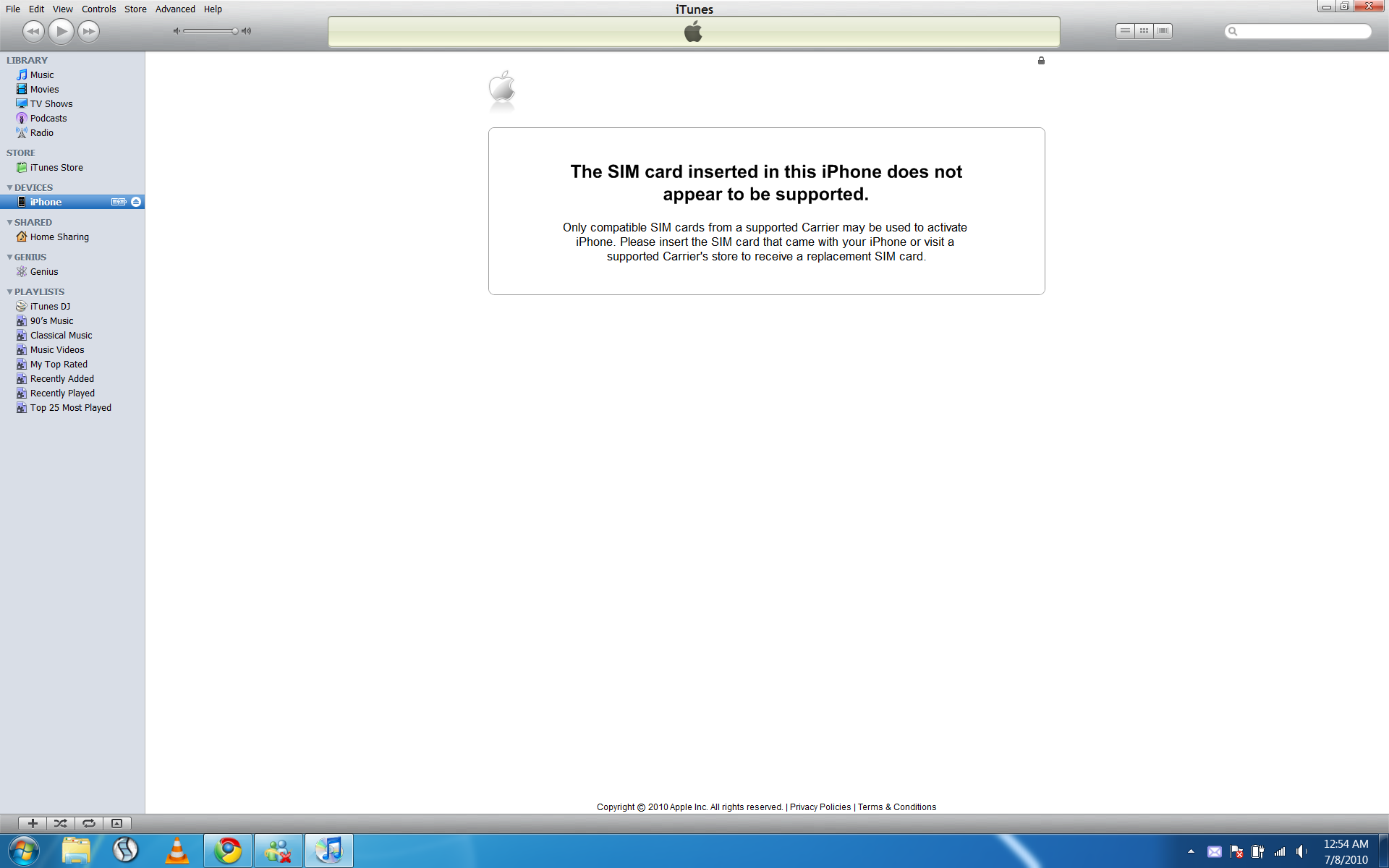Click the search field

coord(1298,31)
